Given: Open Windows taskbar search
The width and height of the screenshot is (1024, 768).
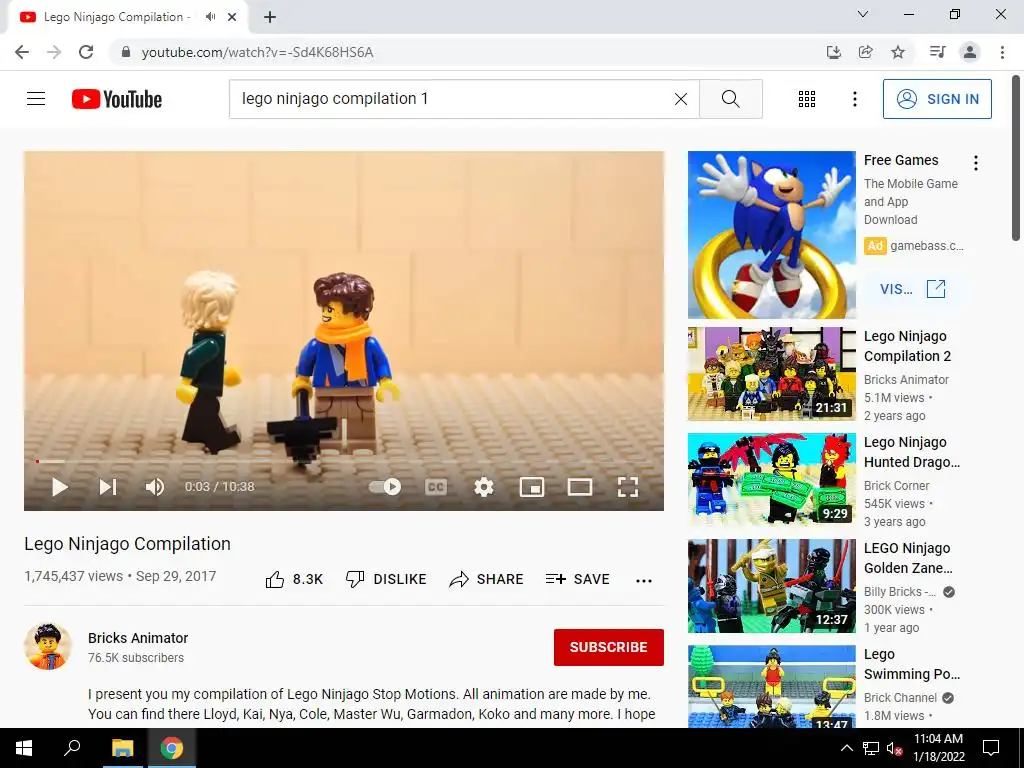Looking at the screenshot, I should tap(72, 748).
